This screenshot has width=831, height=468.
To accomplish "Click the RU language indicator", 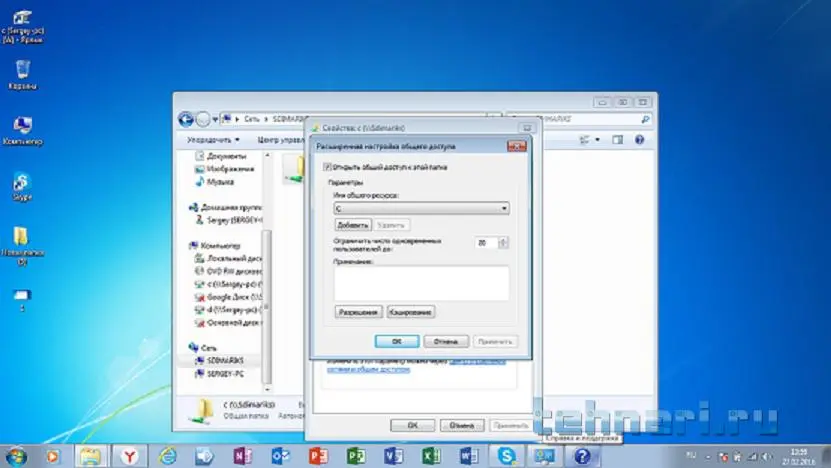I will 691,455.
